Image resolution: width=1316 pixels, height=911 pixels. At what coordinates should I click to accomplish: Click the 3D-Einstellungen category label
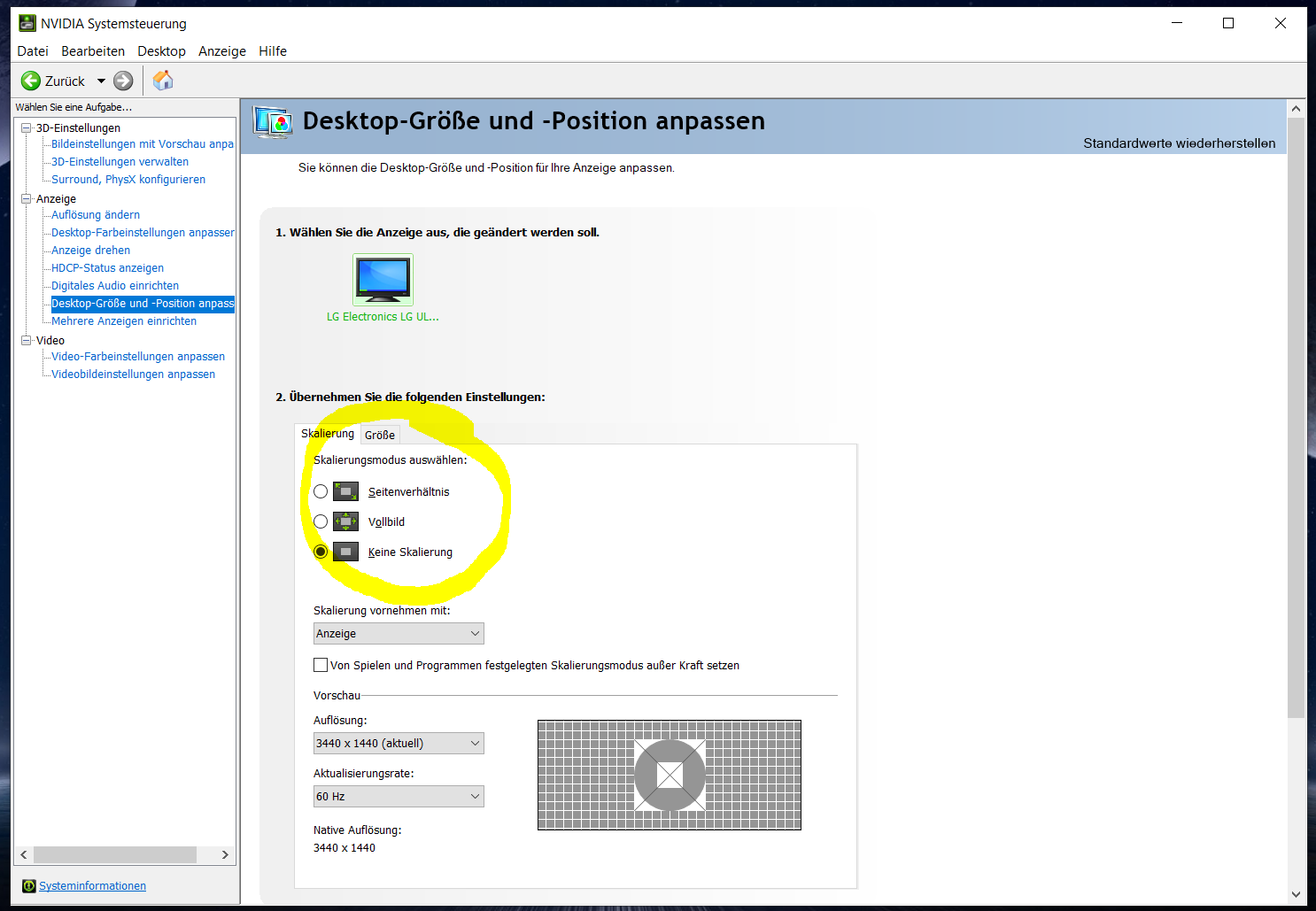coord(78,128)
